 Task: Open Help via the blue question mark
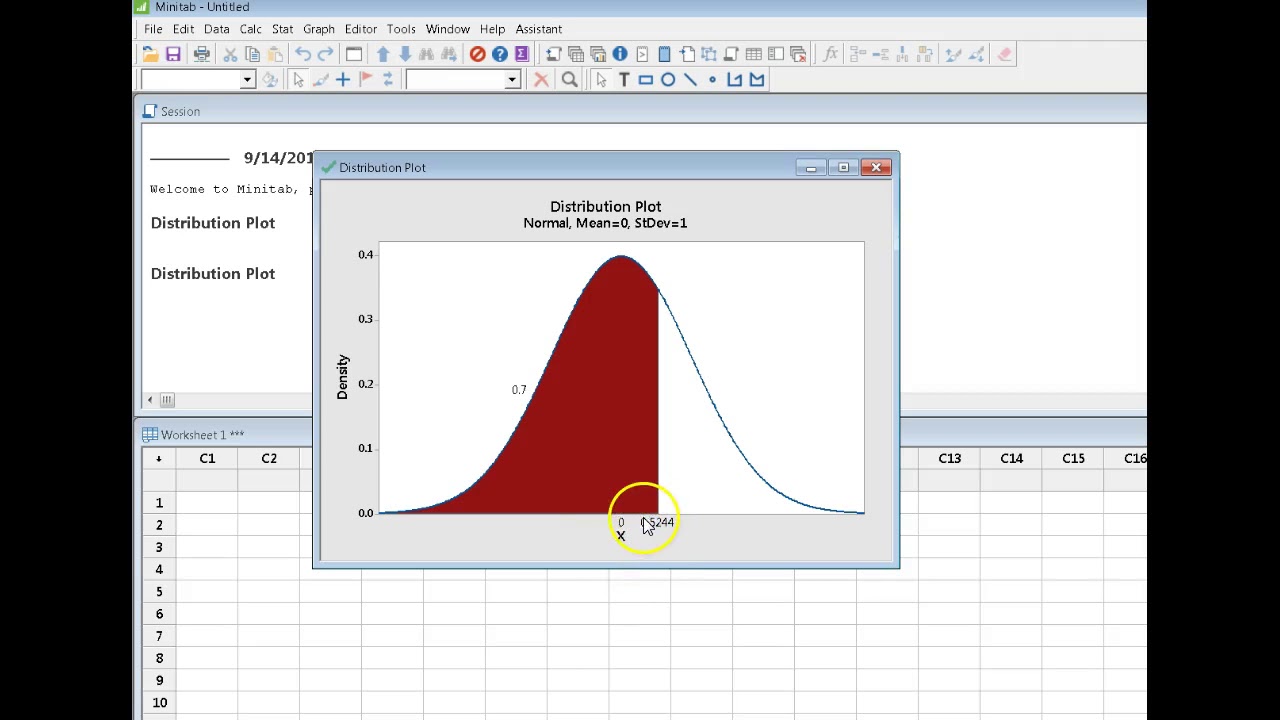(499, 54)
